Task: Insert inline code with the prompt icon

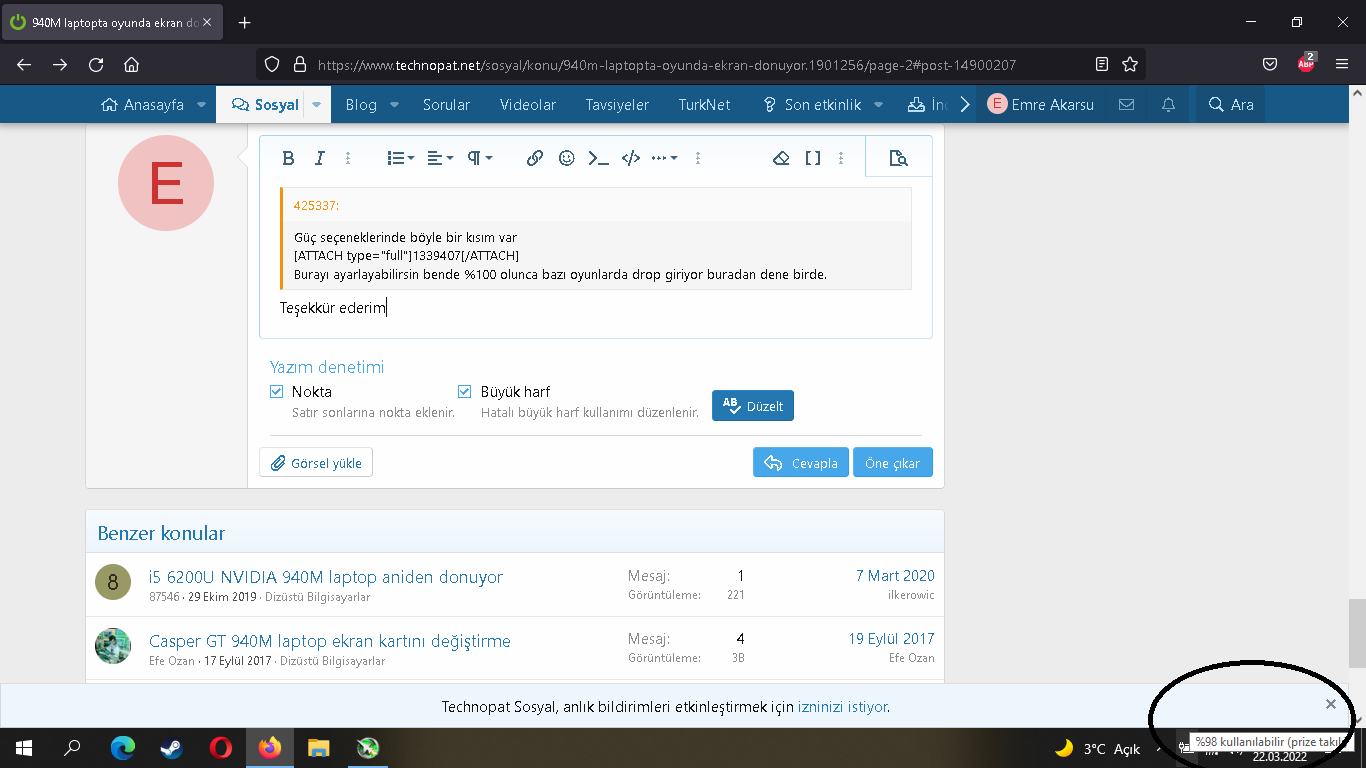Action: point(599,158)
